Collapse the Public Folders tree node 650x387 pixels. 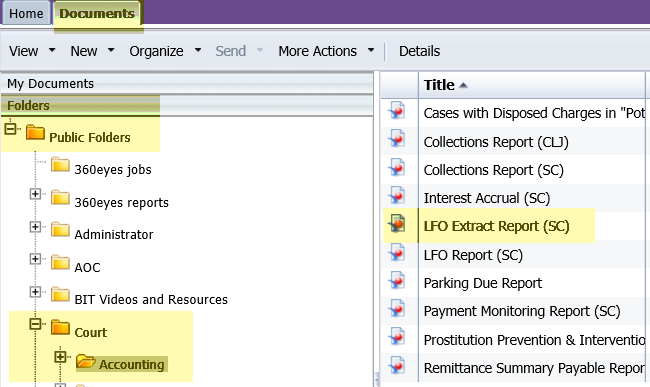10,128
